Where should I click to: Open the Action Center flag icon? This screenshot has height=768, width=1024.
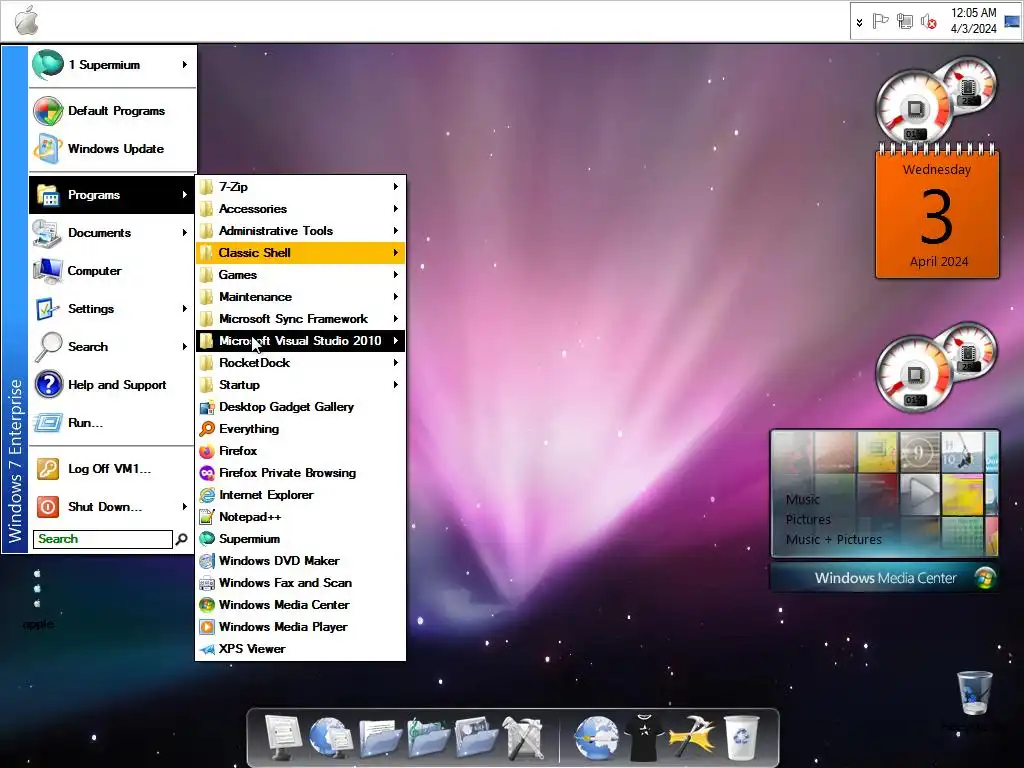(x=880, y=22)
